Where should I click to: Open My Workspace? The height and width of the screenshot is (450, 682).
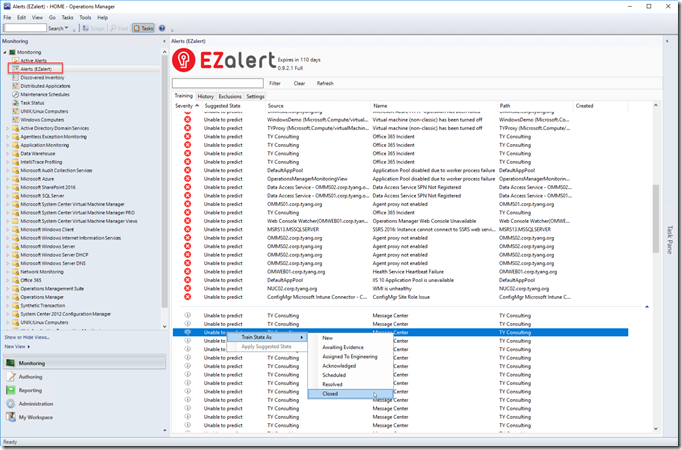(35, 417)
